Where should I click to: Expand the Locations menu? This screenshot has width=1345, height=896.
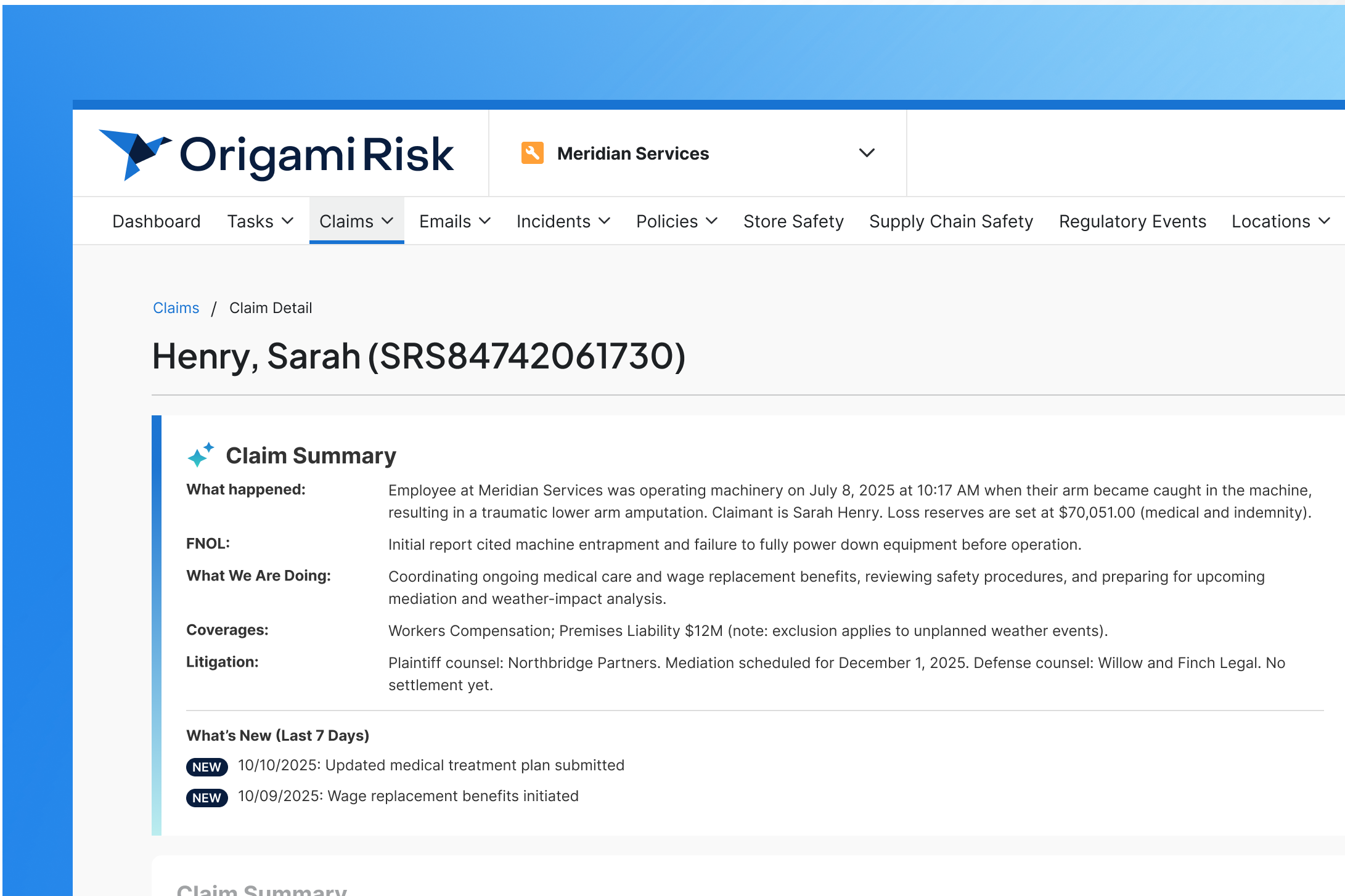point(1280,221)
